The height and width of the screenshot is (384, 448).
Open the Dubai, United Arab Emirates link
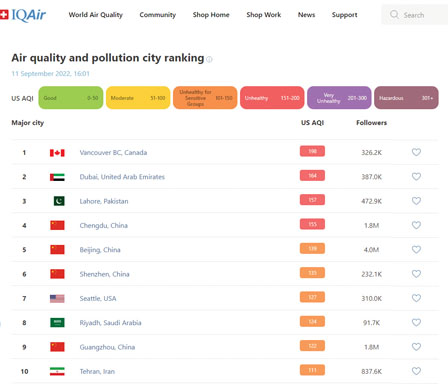(x=122, y=177)
